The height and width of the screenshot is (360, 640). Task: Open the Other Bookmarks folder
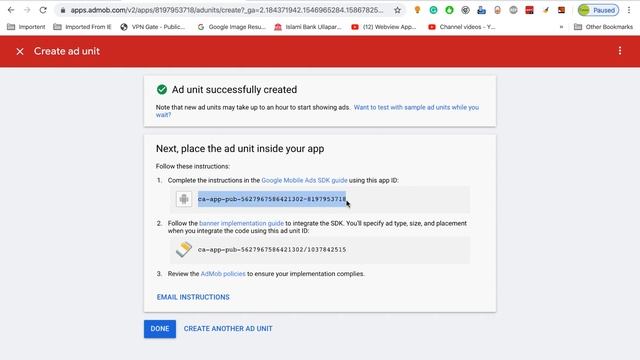(603, 27)
